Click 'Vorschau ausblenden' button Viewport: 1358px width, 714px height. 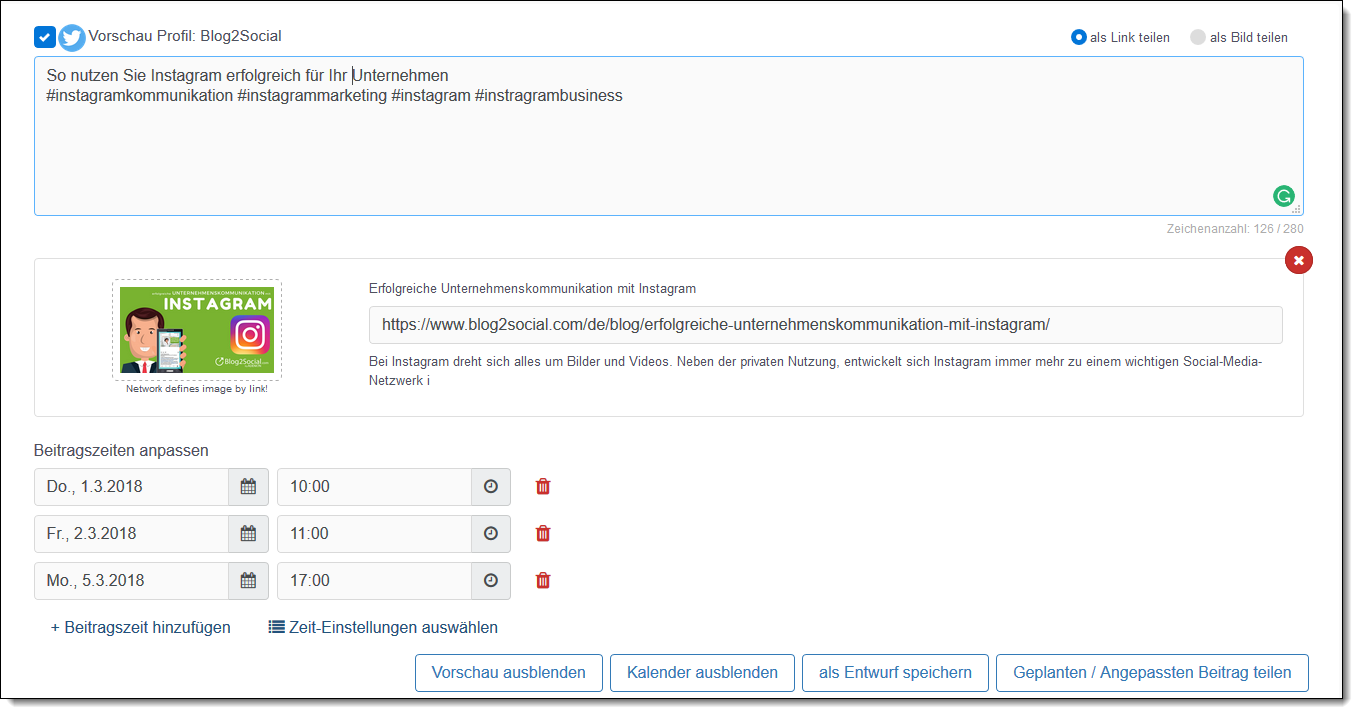tap(509, 673)
